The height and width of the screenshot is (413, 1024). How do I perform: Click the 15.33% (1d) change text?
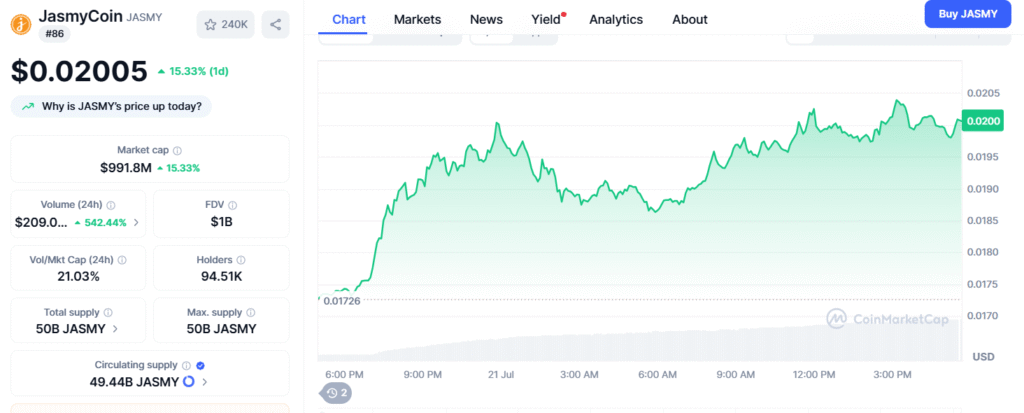(199, 71)
